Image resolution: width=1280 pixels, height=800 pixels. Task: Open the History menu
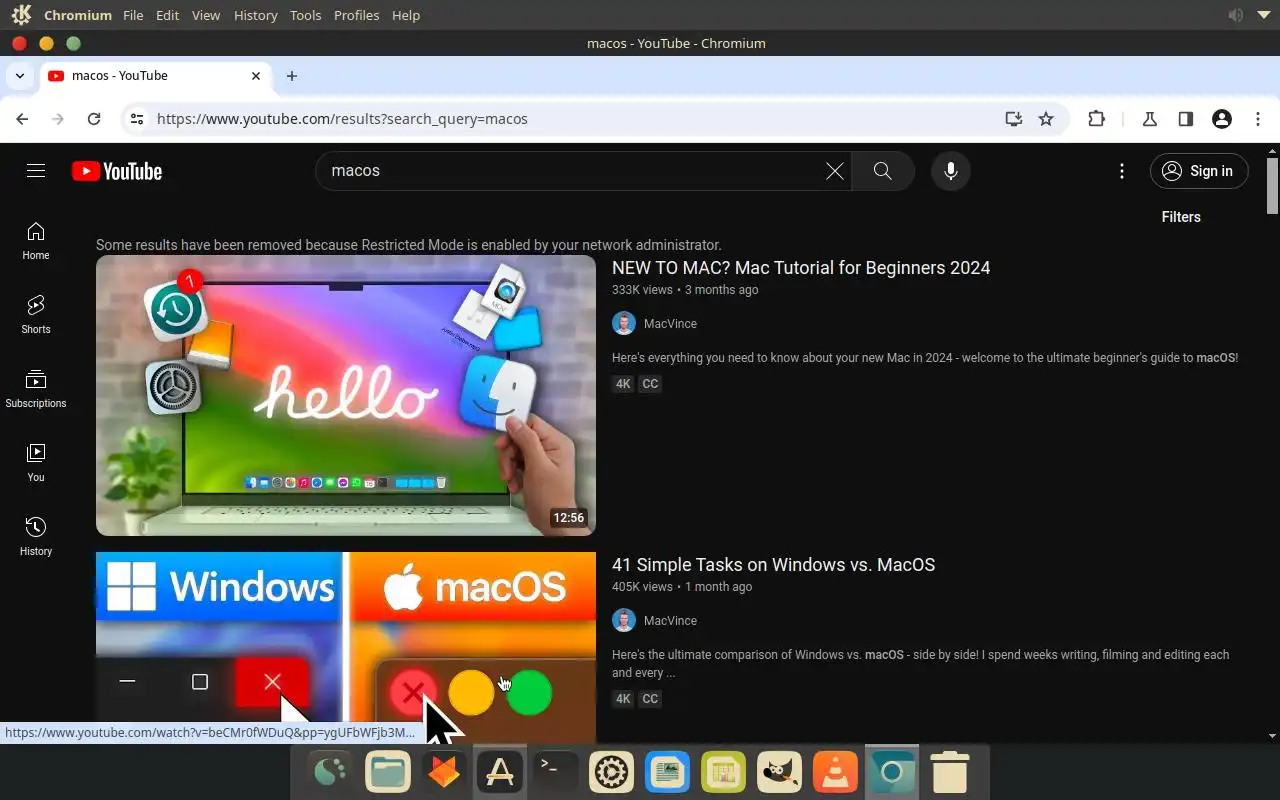255,15
